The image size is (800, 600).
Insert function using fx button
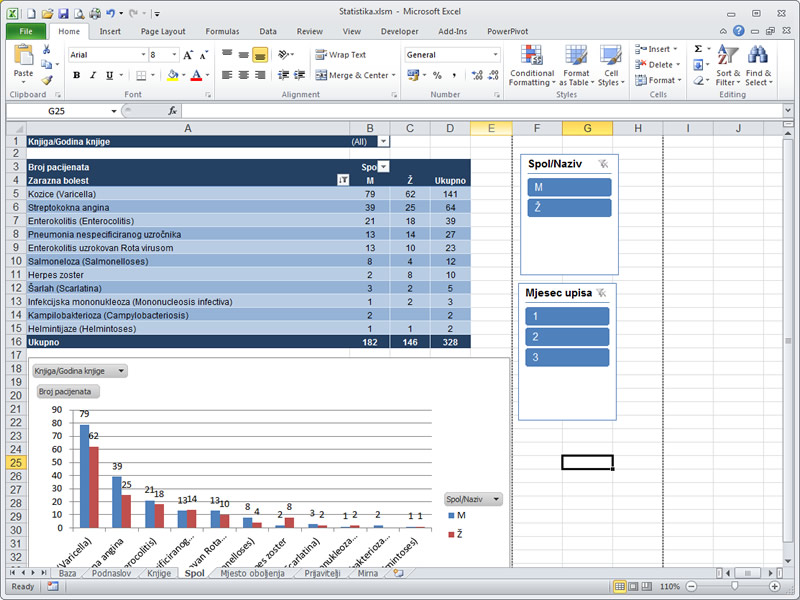[172, 111]
